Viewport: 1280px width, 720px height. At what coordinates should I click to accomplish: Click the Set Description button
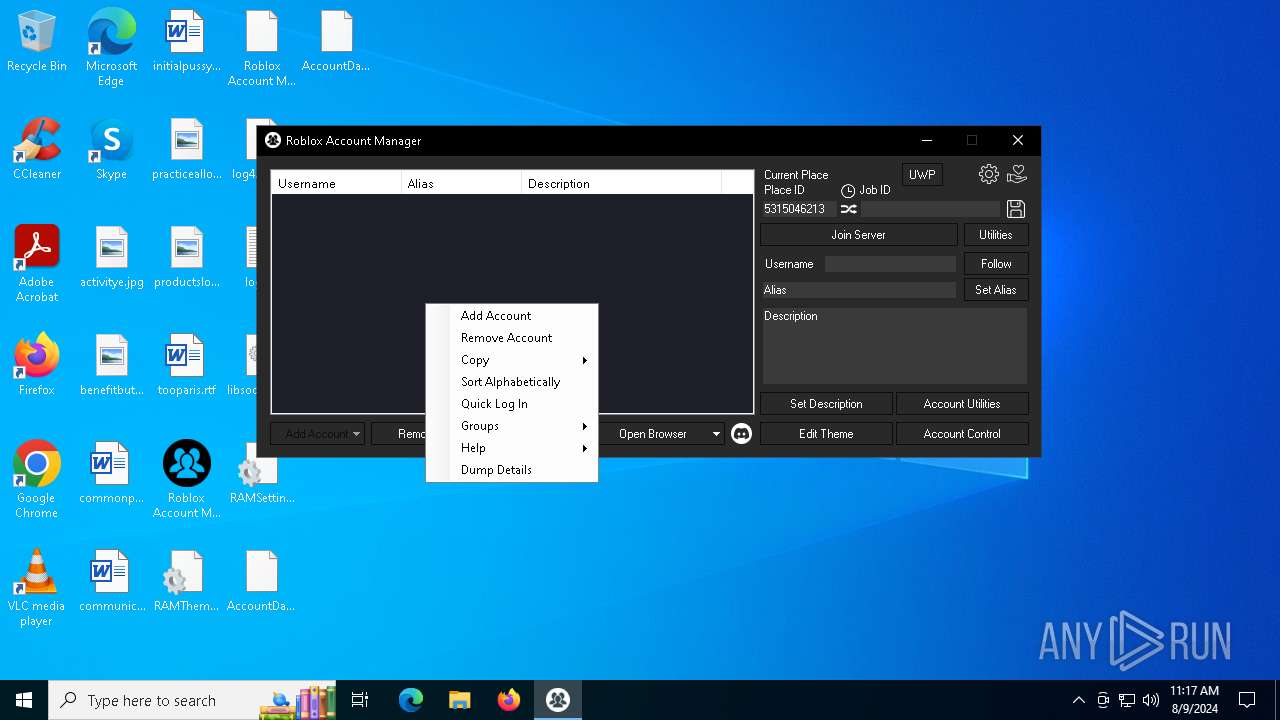coord(826,404)
